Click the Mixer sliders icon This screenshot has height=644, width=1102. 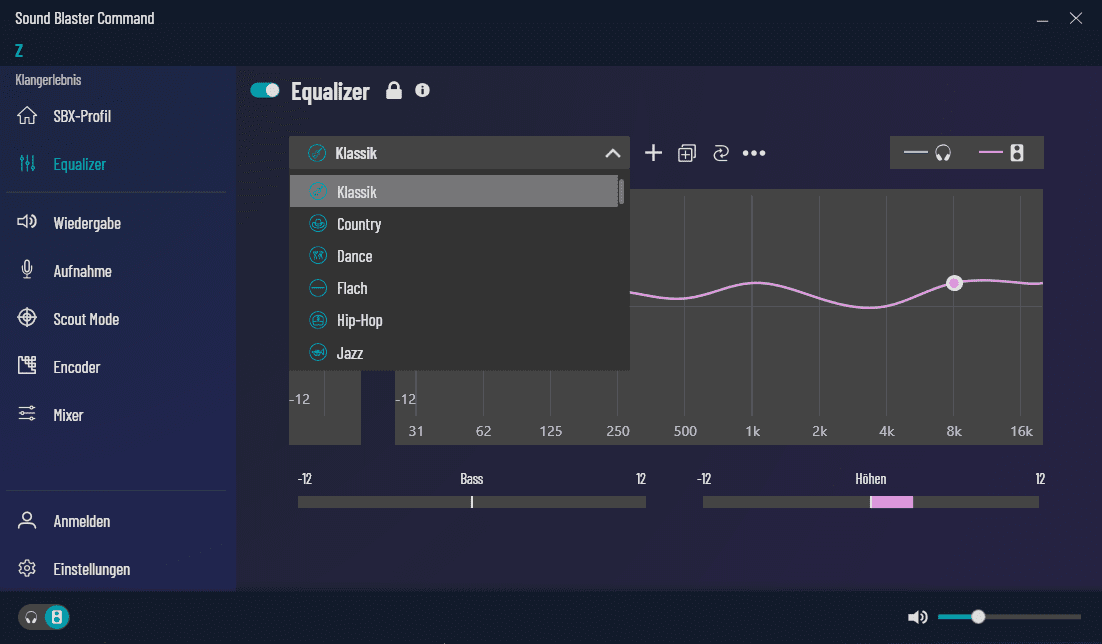[x=27, y=413]
